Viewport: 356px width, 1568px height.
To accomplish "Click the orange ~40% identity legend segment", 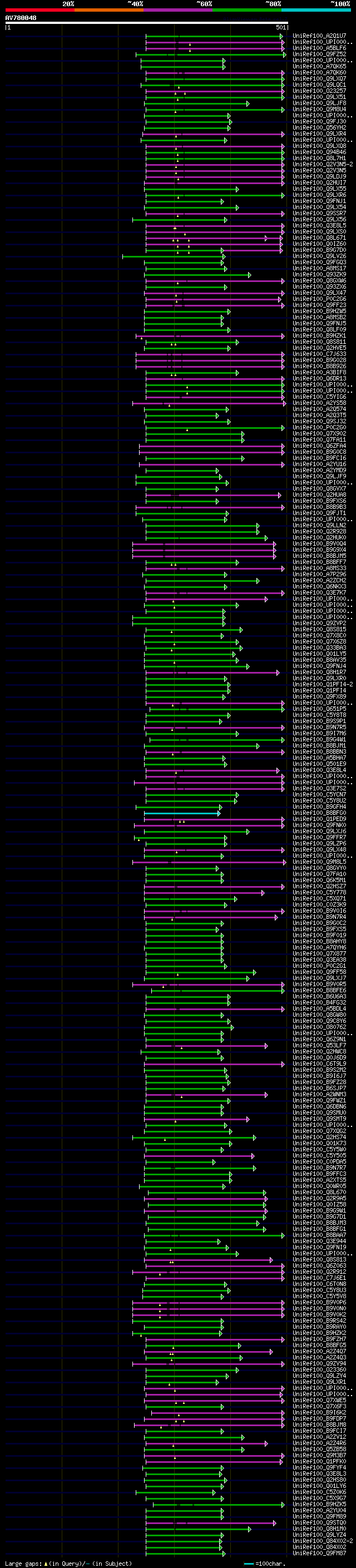I will [x=109, y=10].
